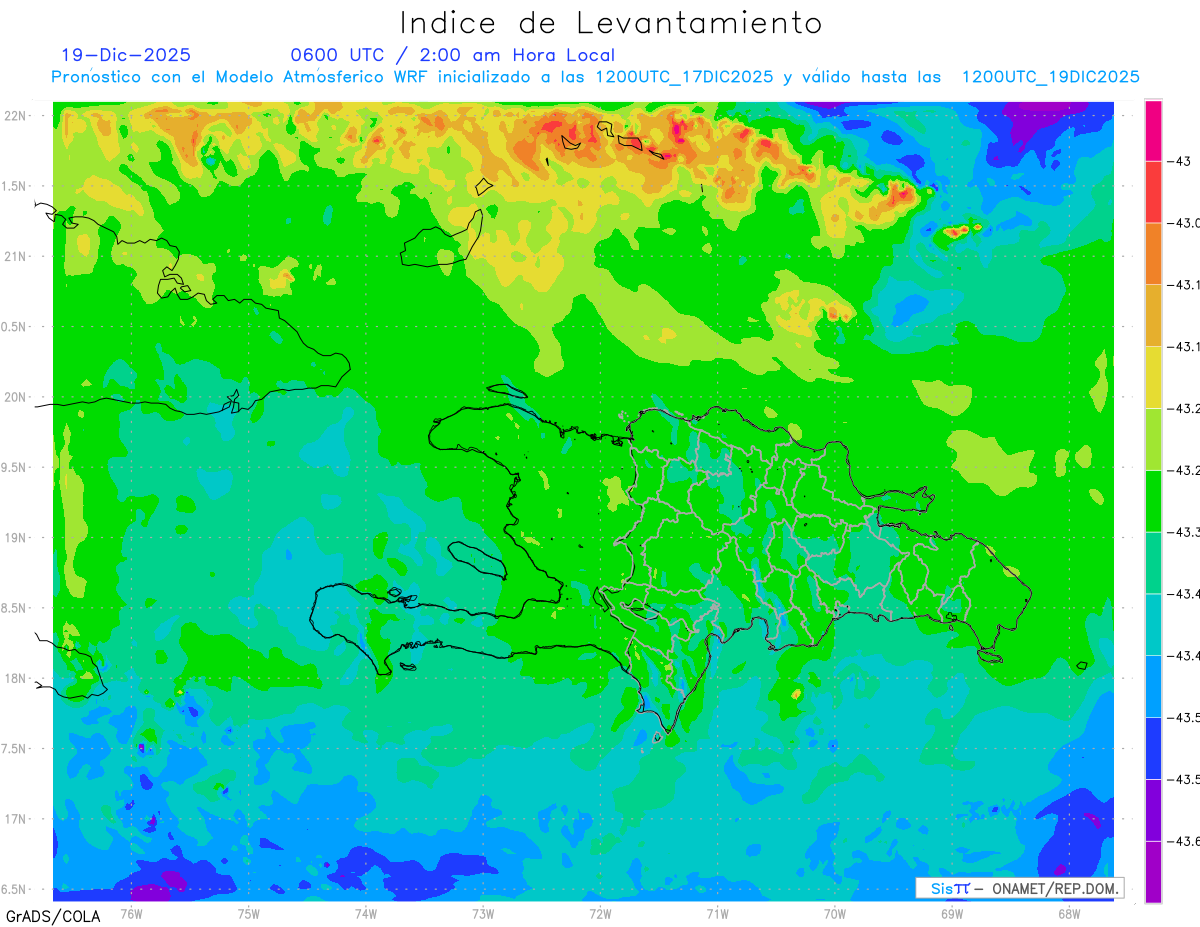Pick the orange swatch in the color legend
Image resolution: width=1200 pixels, height=927 pixels.
click(1153, 254)
